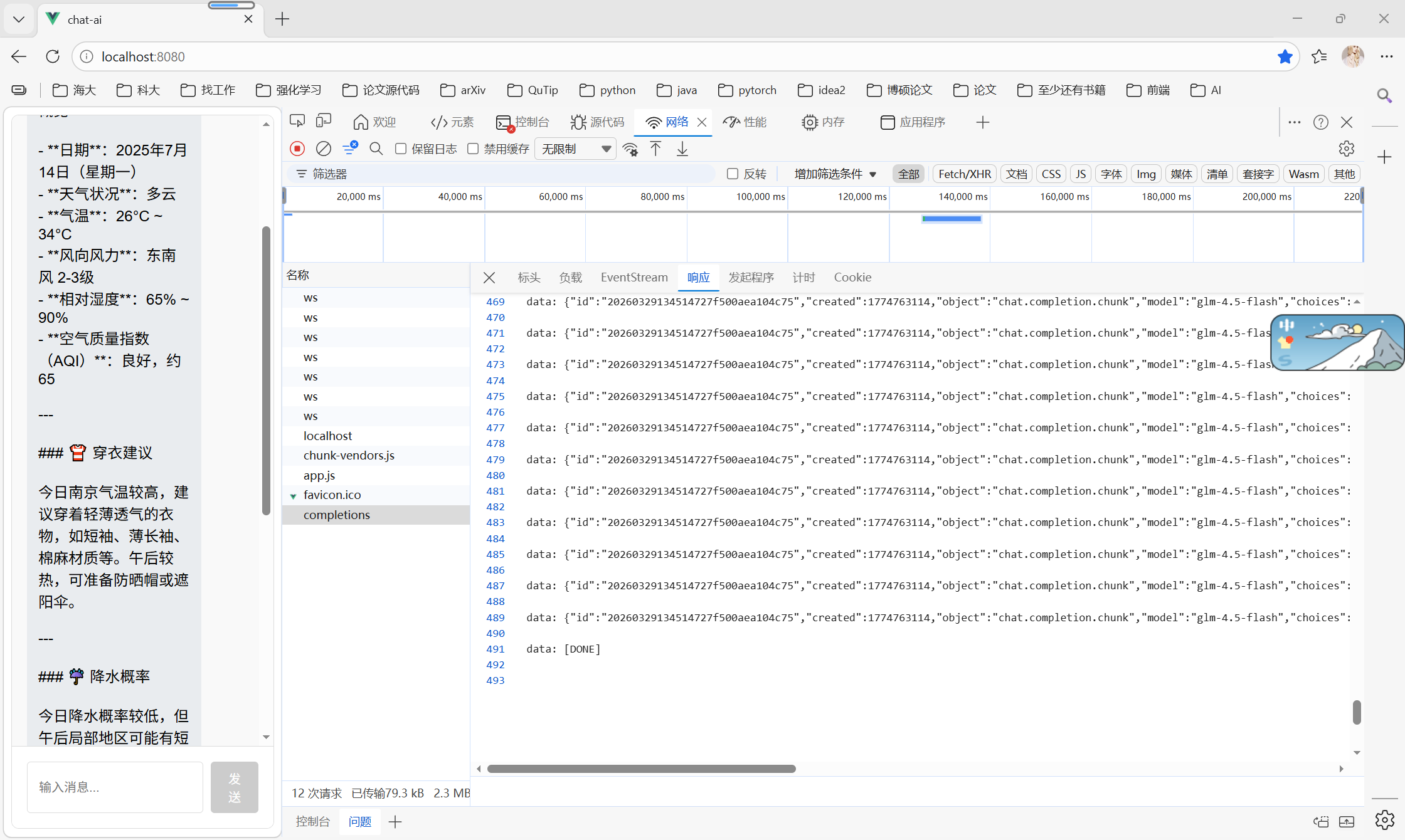Screen dimensions: 1405x840
Task: Check the 反转 filter checkbox
Action: point(732,174)
